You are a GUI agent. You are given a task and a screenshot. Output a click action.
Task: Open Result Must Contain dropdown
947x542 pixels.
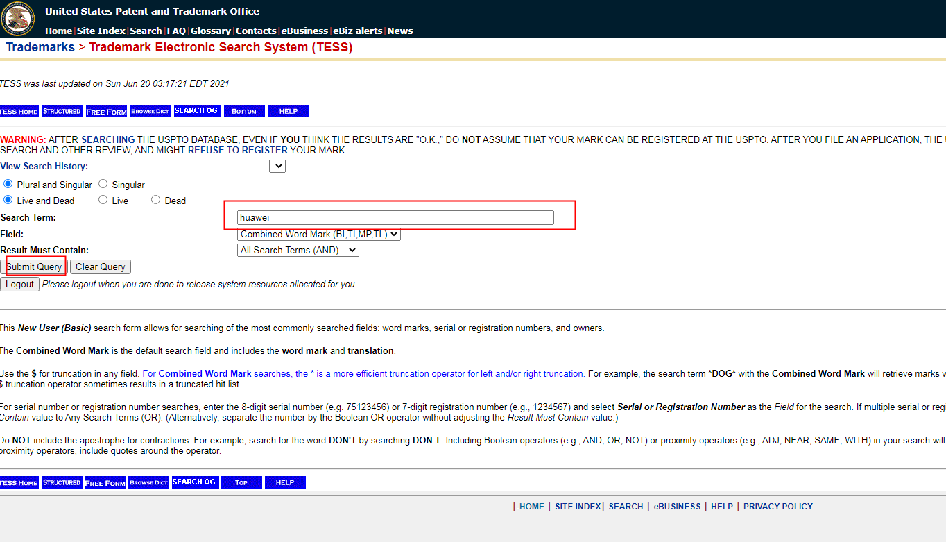[298, 250]
